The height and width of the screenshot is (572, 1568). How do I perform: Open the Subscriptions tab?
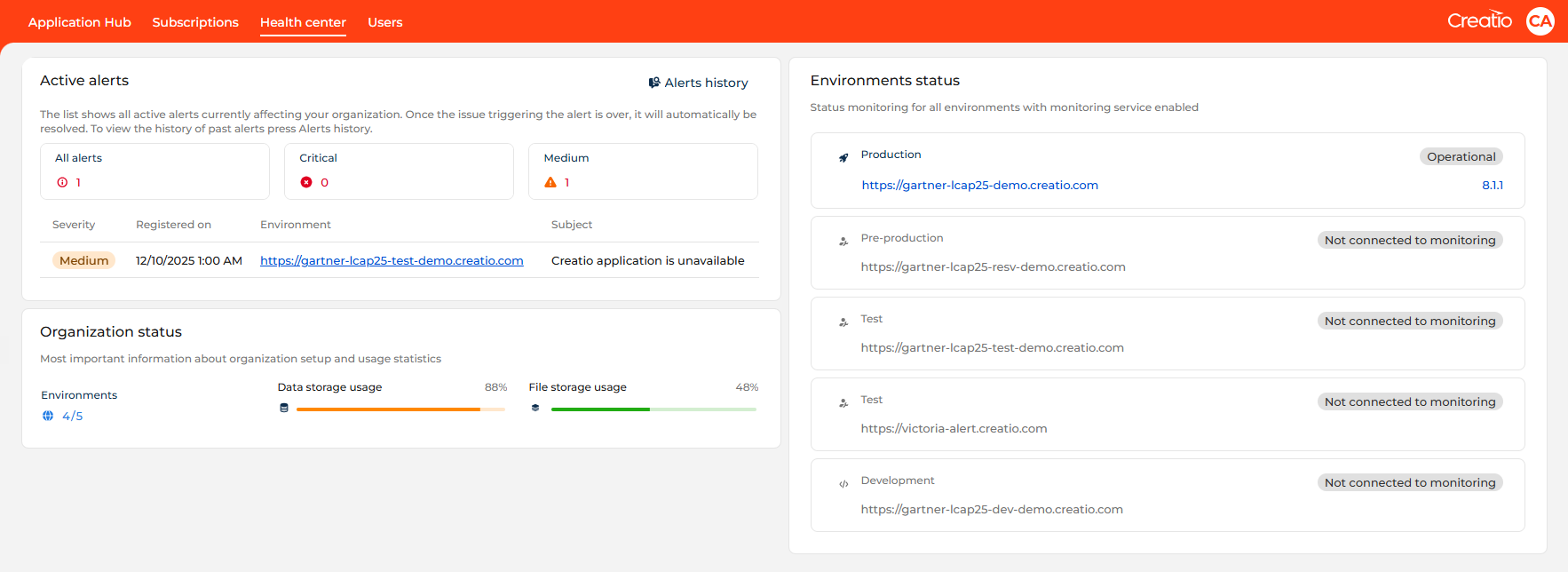[x=195, y=22]
